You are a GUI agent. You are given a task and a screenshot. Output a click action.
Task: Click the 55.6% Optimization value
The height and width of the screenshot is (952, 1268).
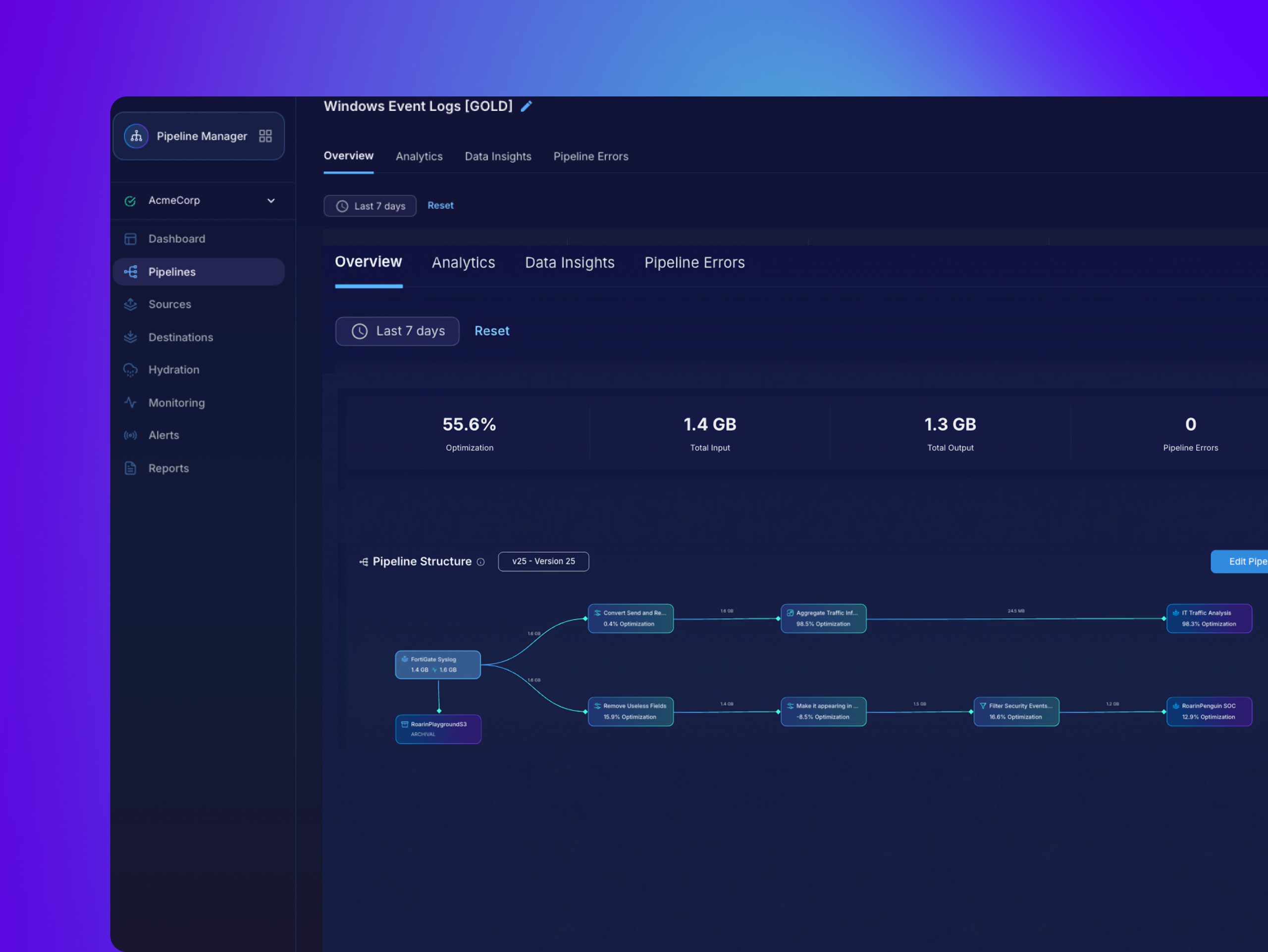(x=469, y=424)
